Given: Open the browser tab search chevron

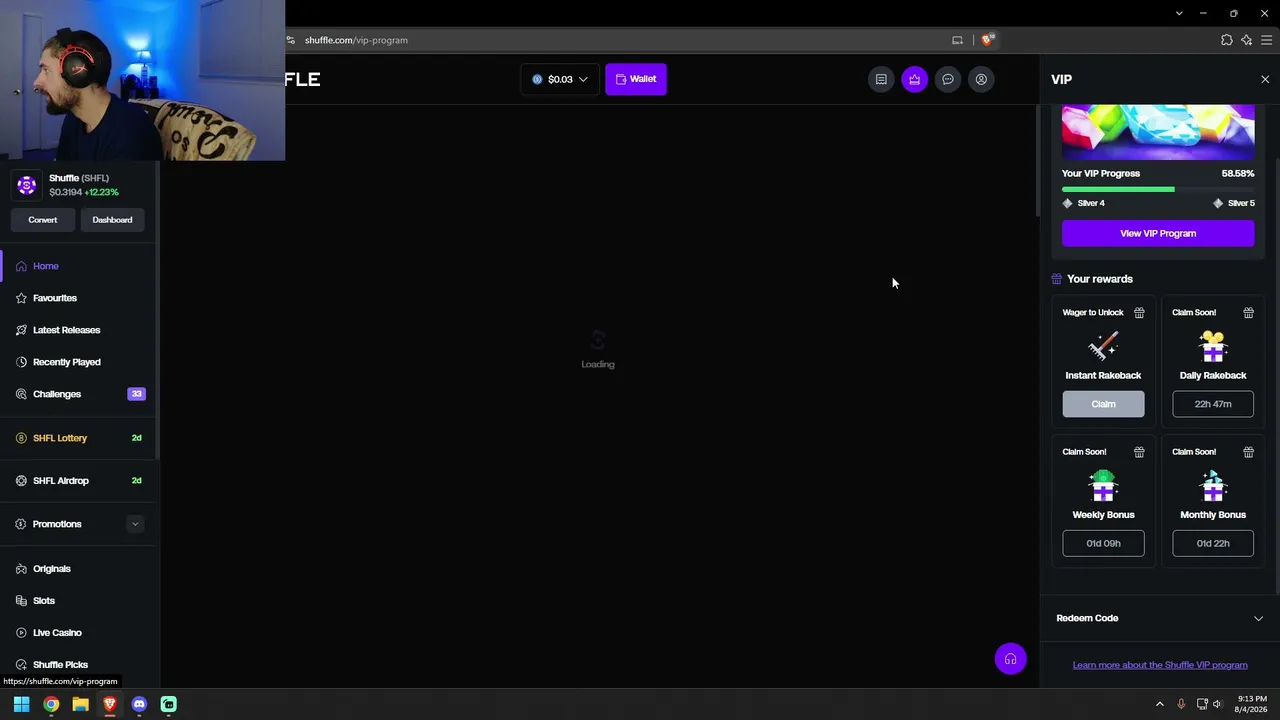Looking at the screenshot, I should (1179, 13).
